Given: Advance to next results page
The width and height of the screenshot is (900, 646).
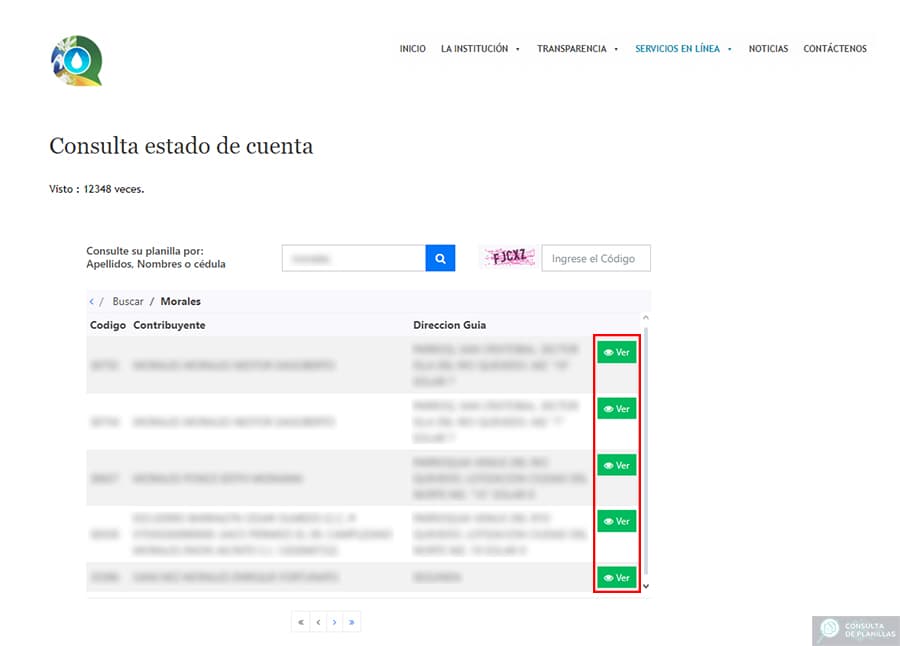Looking at the screenshot, I should pyautogui.click(x=334, y=622).
